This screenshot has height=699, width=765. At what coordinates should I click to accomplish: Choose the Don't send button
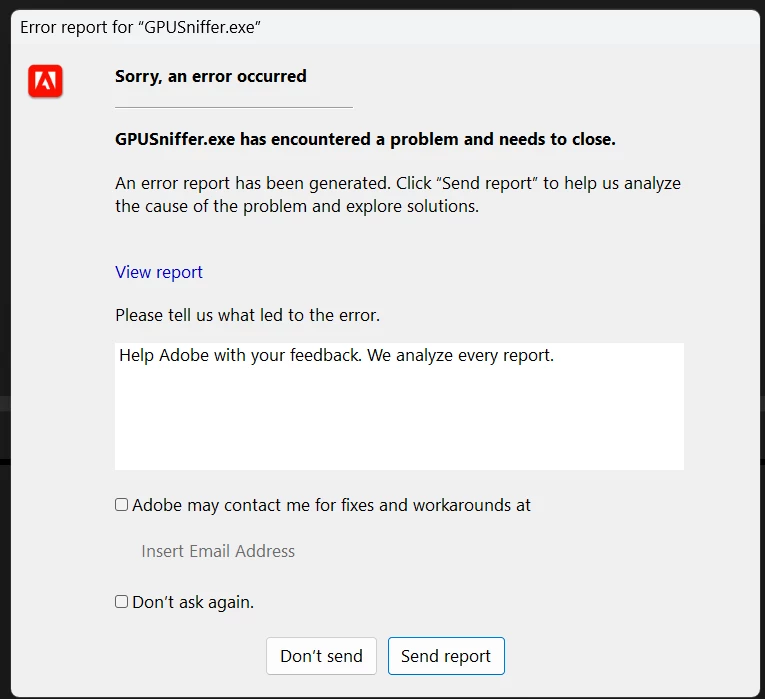pyautogui.click(x=322, y=656)
